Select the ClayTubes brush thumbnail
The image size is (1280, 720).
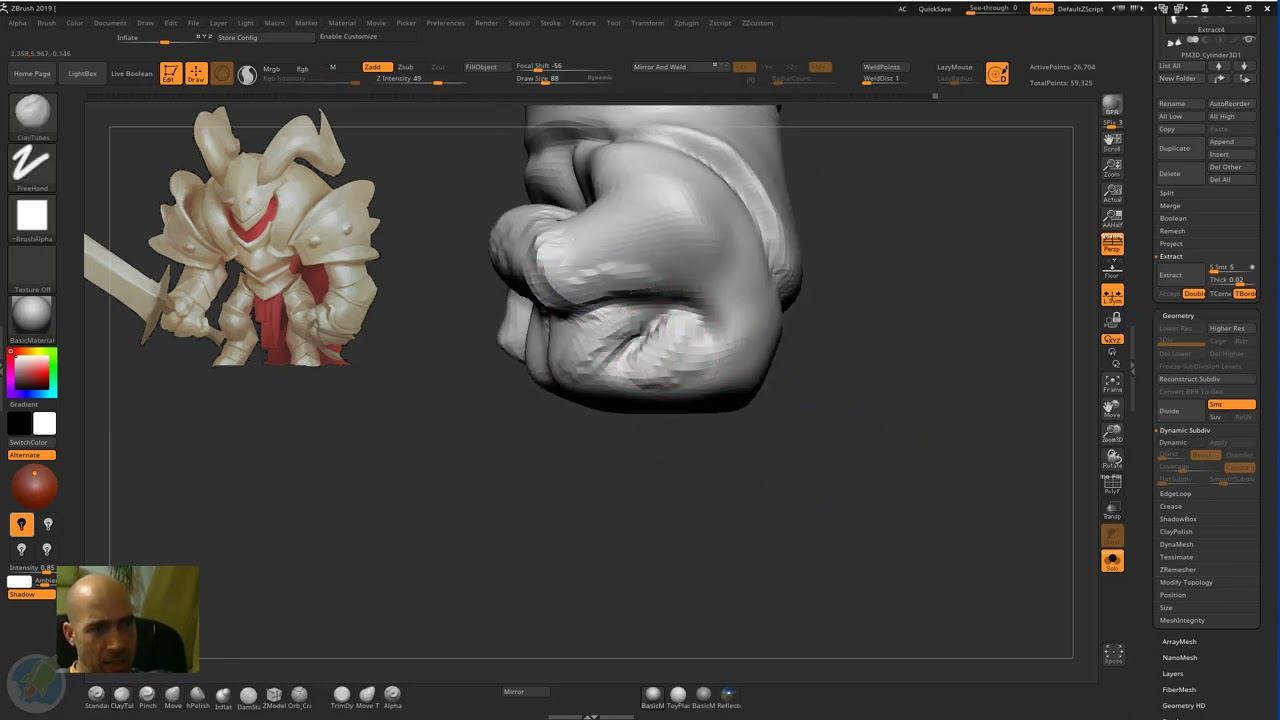click(32, 112)
